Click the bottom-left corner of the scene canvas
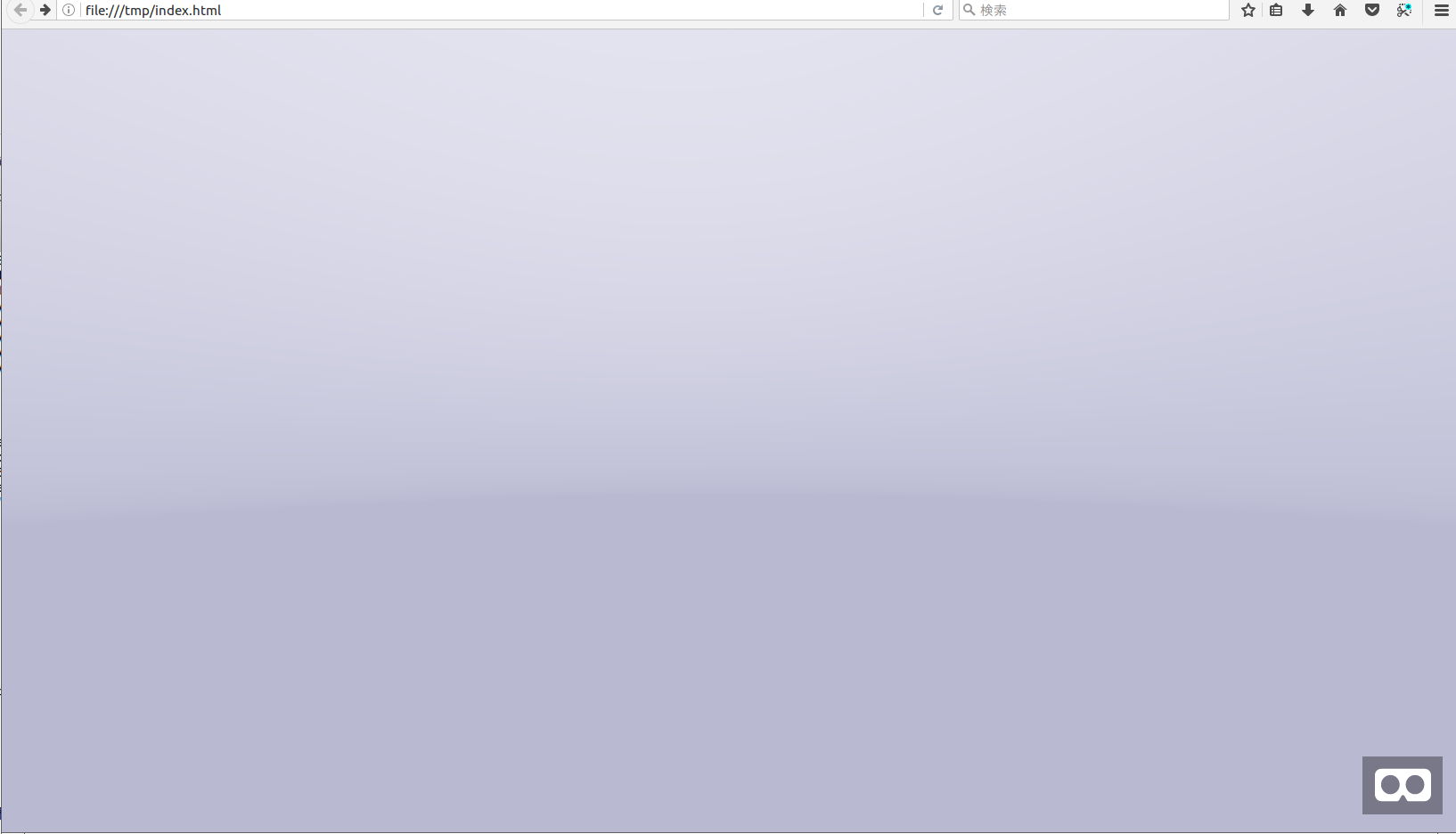Screen dimensions: 1456x834 (11, 823)
